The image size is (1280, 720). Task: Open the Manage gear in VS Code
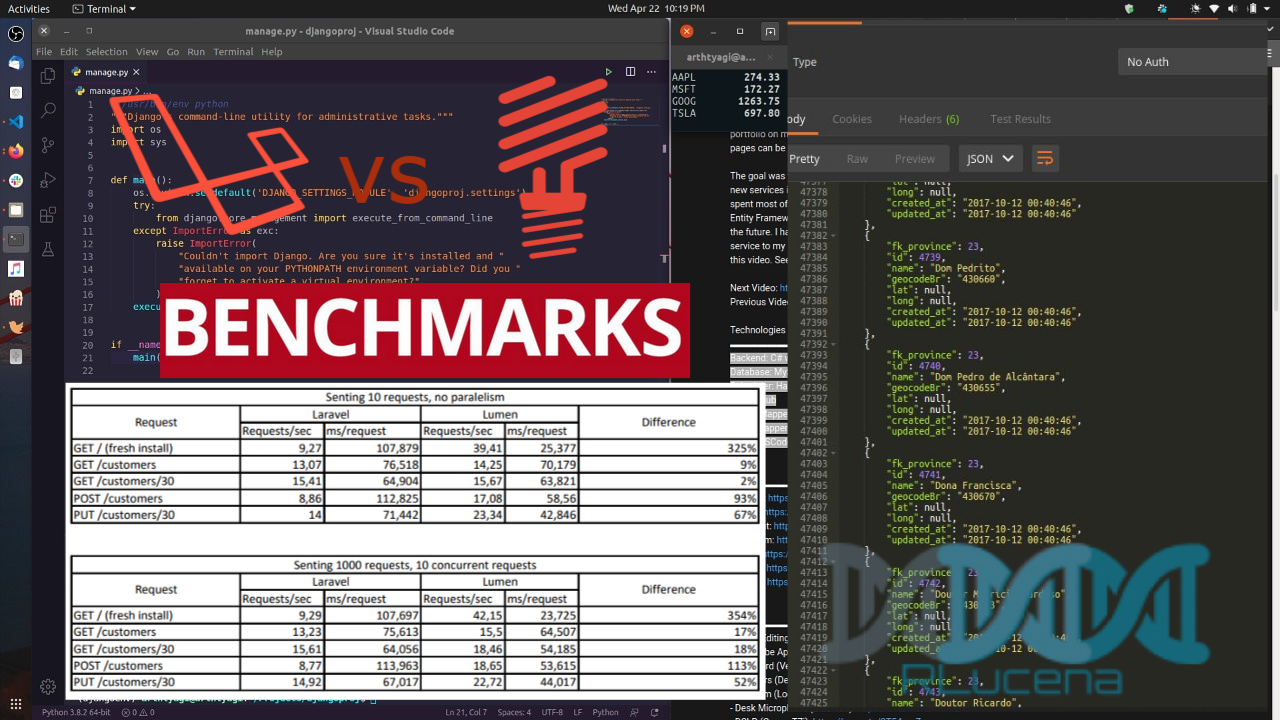tap(47, 686)
